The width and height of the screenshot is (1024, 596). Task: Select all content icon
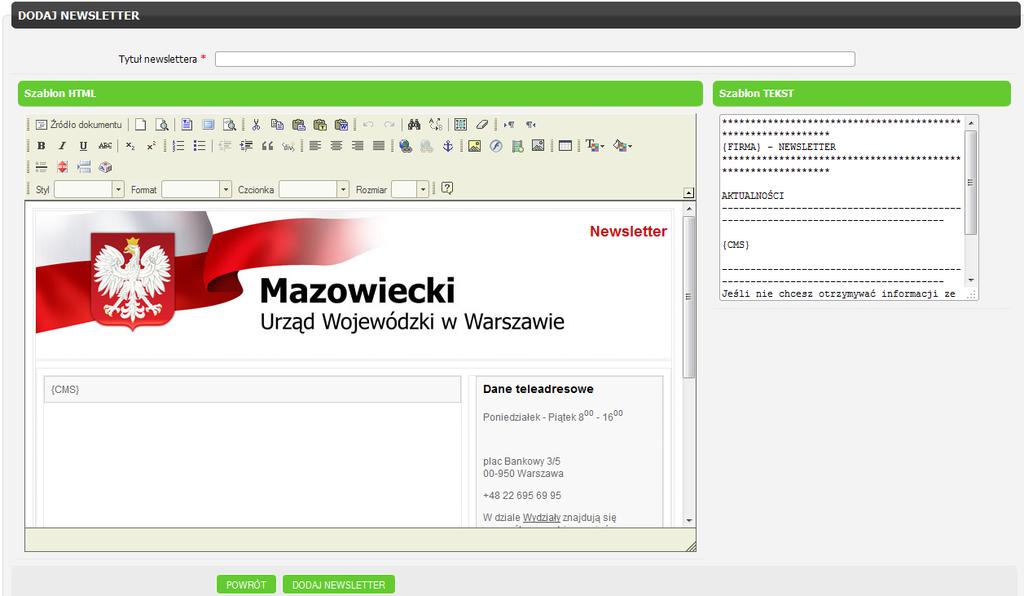[460, 125]
